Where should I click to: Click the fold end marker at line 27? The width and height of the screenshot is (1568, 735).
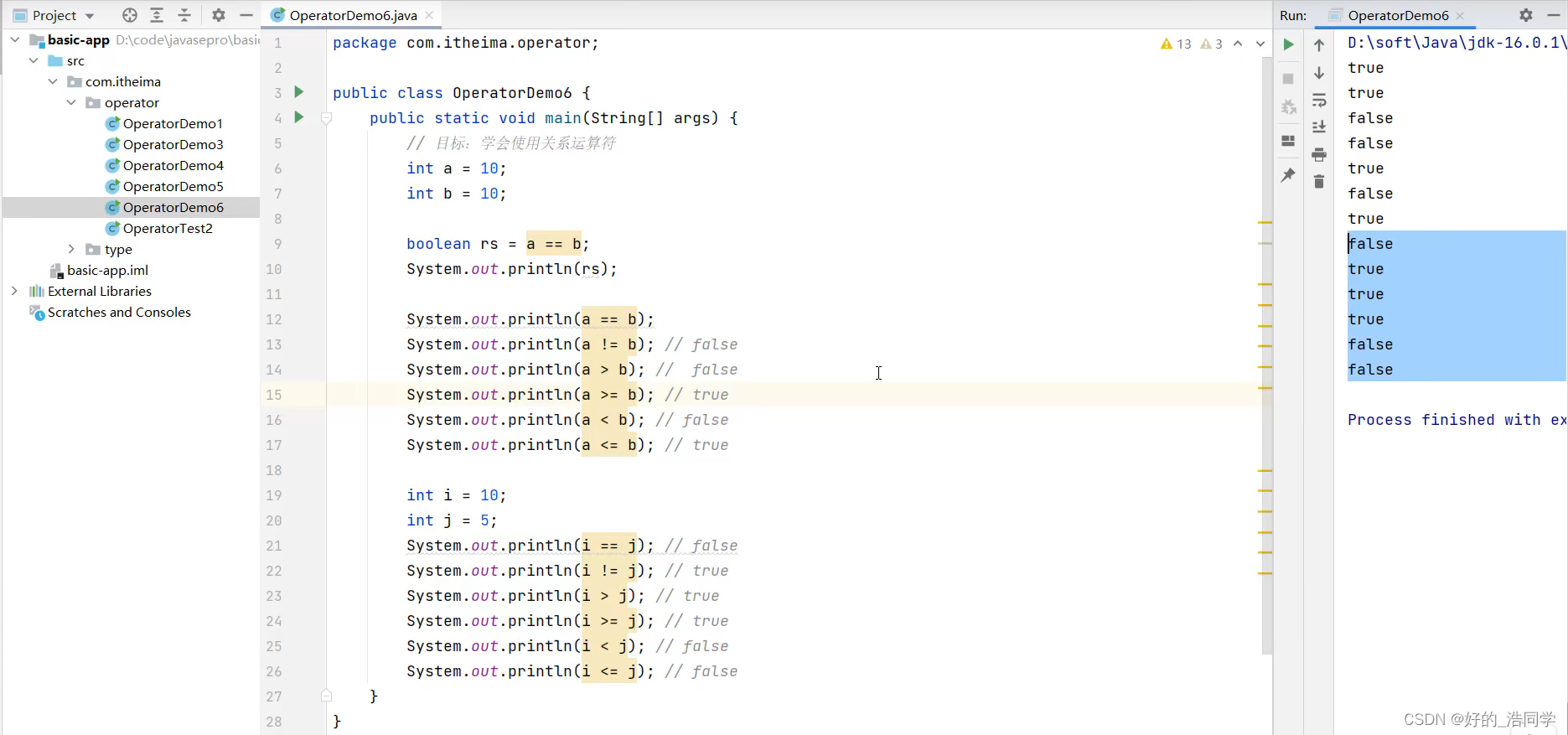point(327,696)
